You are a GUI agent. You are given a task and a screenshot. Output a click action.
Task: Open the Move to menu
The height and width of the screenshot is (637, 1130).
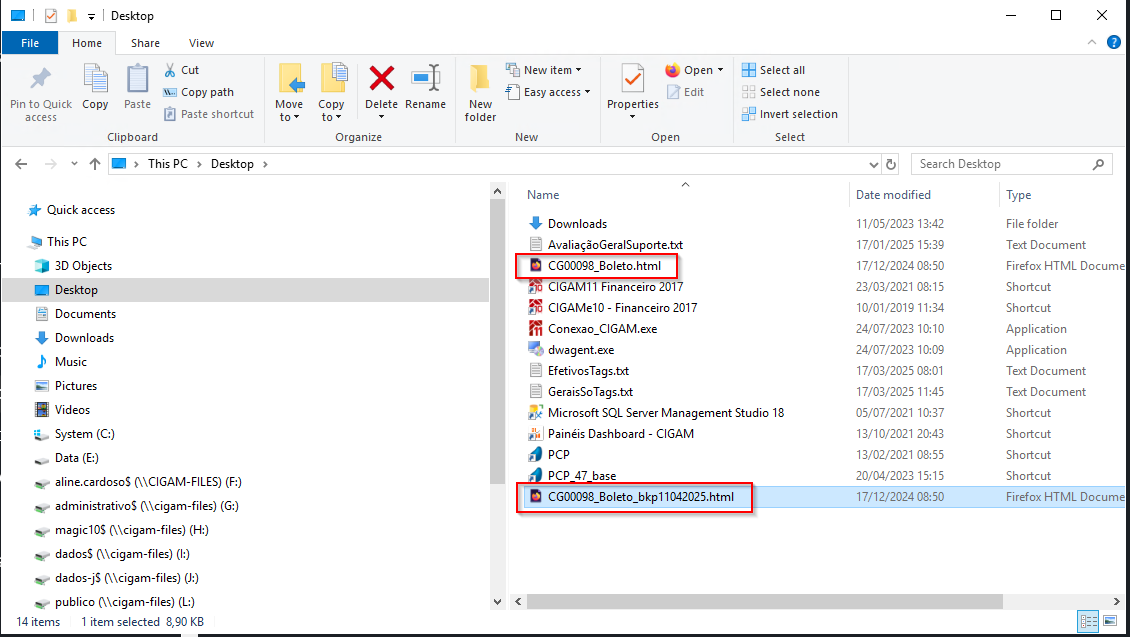[289, 92]
